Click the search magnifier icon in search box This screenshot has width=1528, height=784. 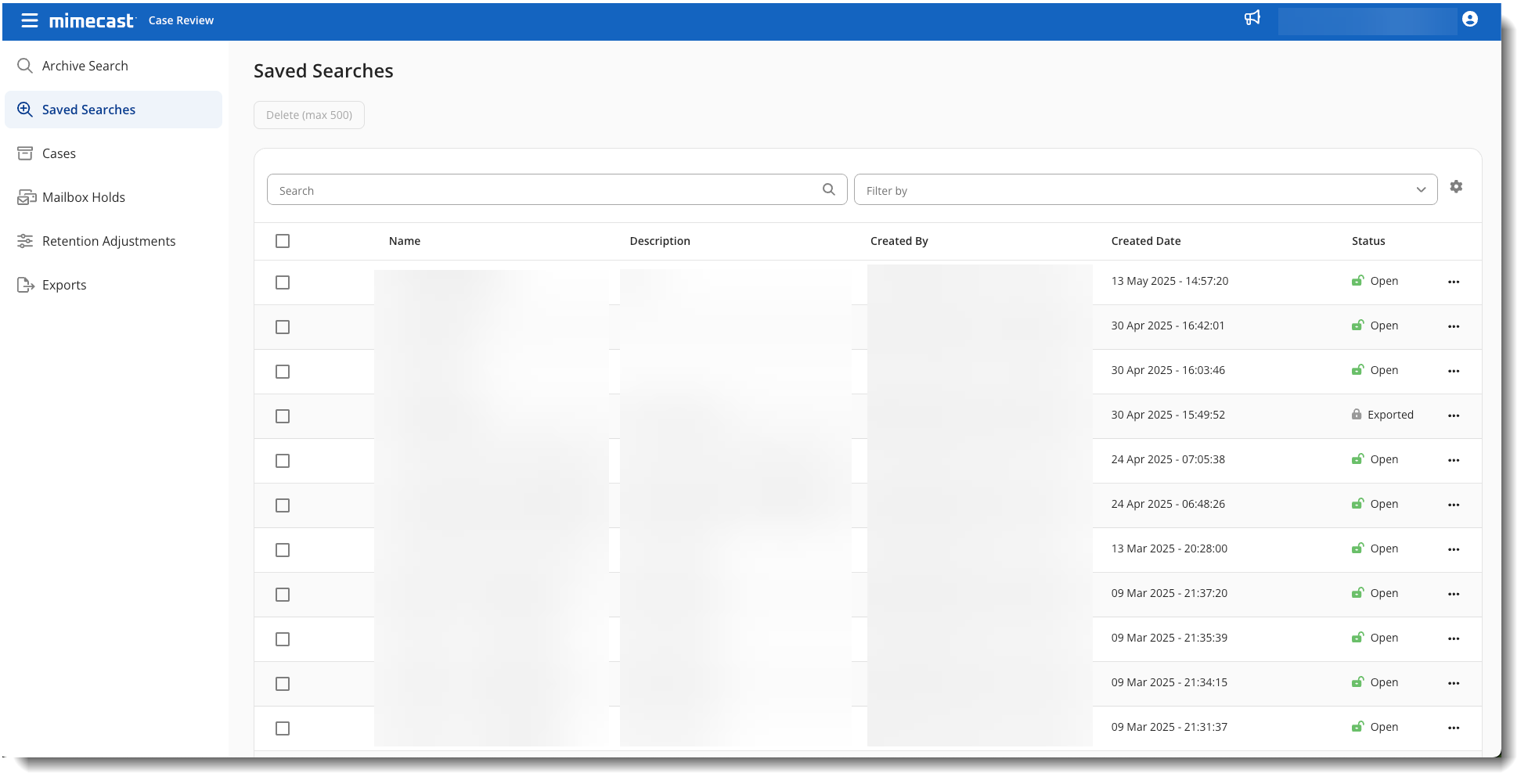[828, 189]
